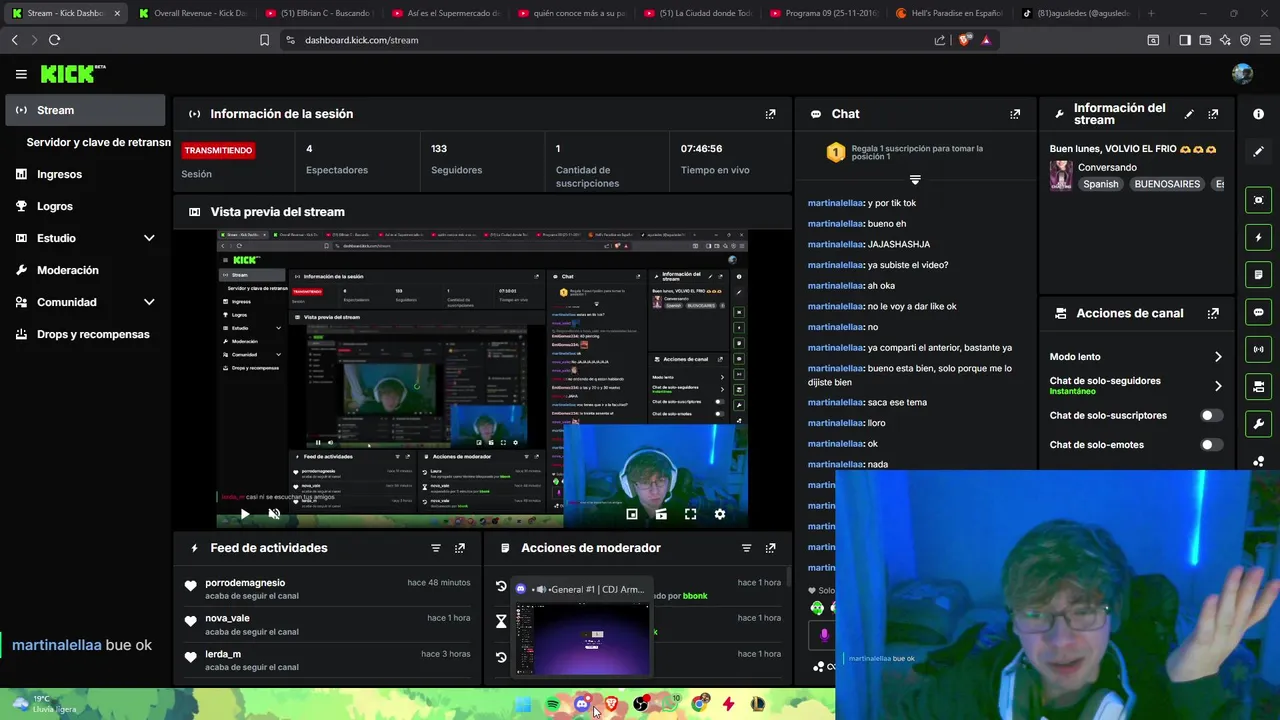Image resolution: width=1280 pixels, height=720 pixels.
Task: Open stream preview settings gear
Action: [719, 514]
